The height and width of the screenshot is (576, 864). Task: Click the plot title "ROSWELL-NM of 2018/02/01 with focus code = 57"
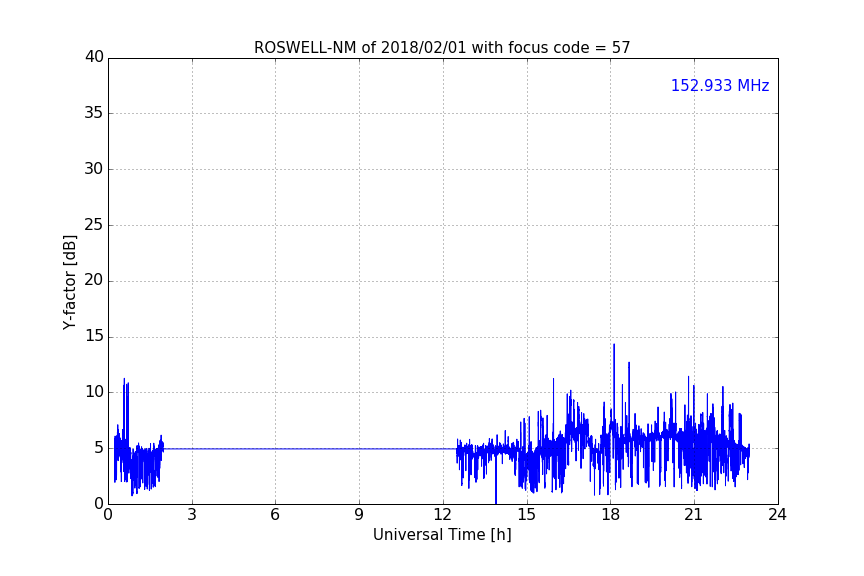click(x=442, y=48)
